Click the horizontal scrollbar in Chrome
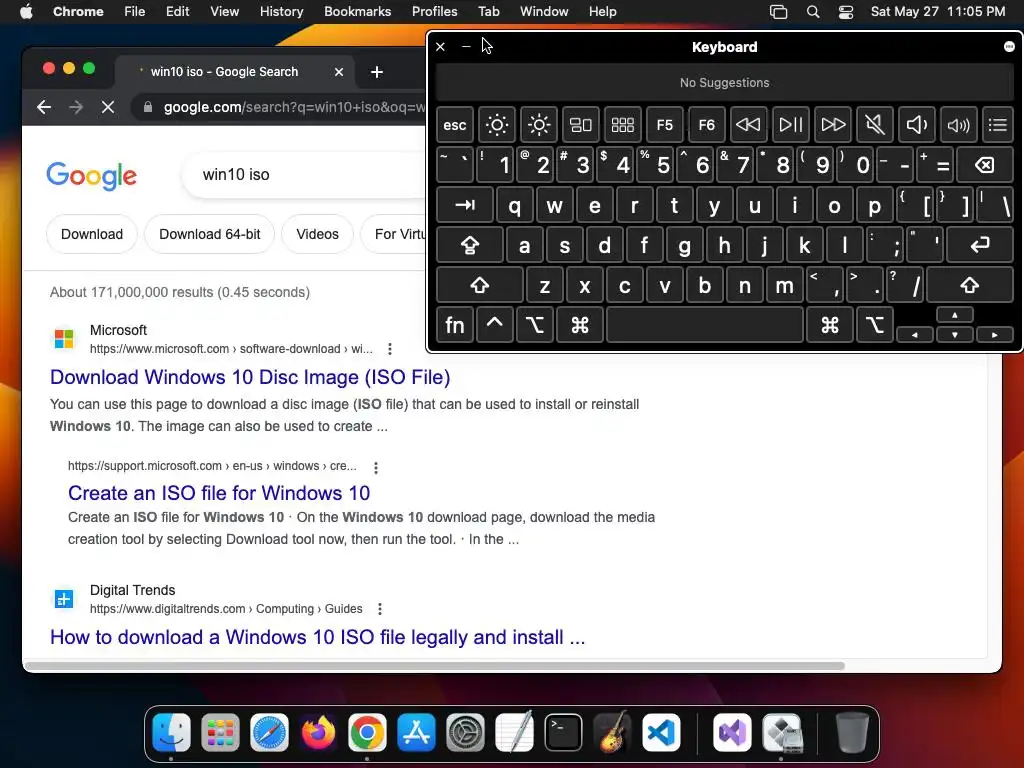Image resolution: width=1024 pixels, height=768 pixels. coord(435,666)
